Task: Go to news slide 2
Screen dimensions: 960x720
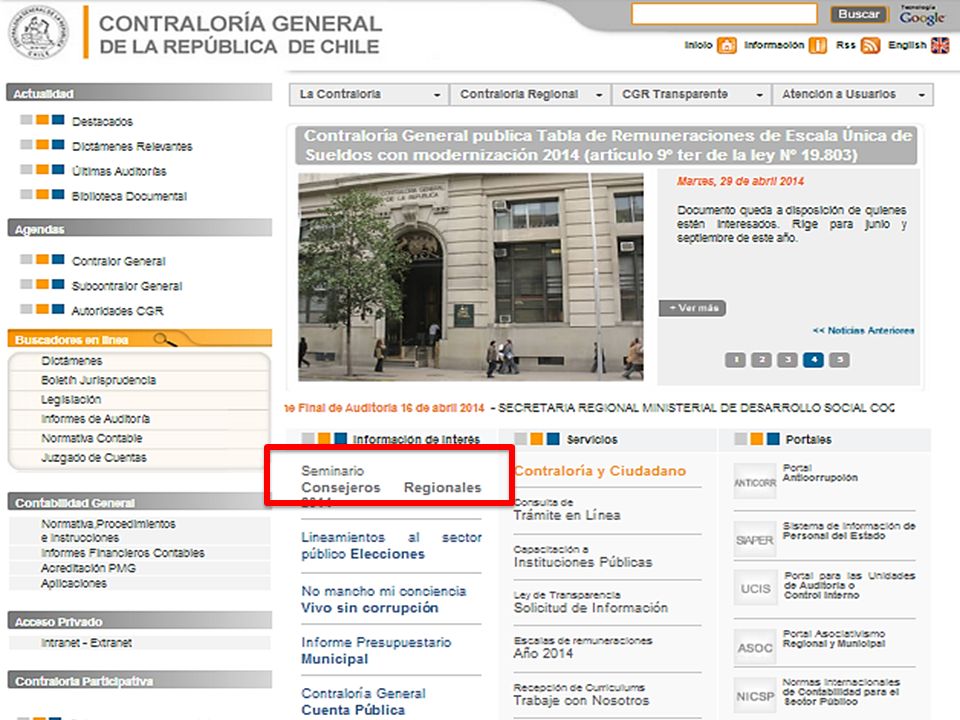Action: coord(761,359)
